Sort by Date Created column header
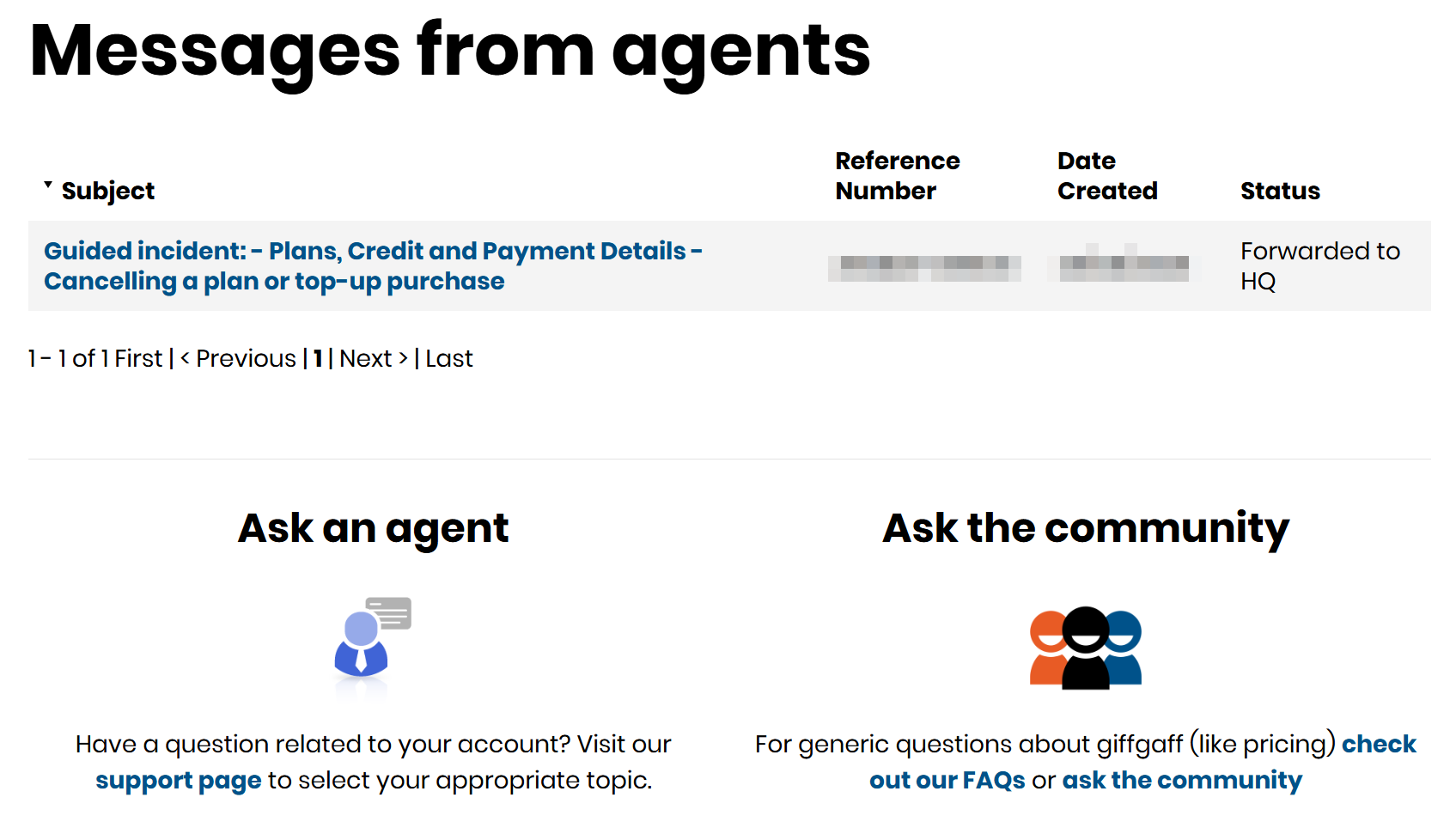The width and height of the screenshot is (1450, 840). [x=1107, y=175]
